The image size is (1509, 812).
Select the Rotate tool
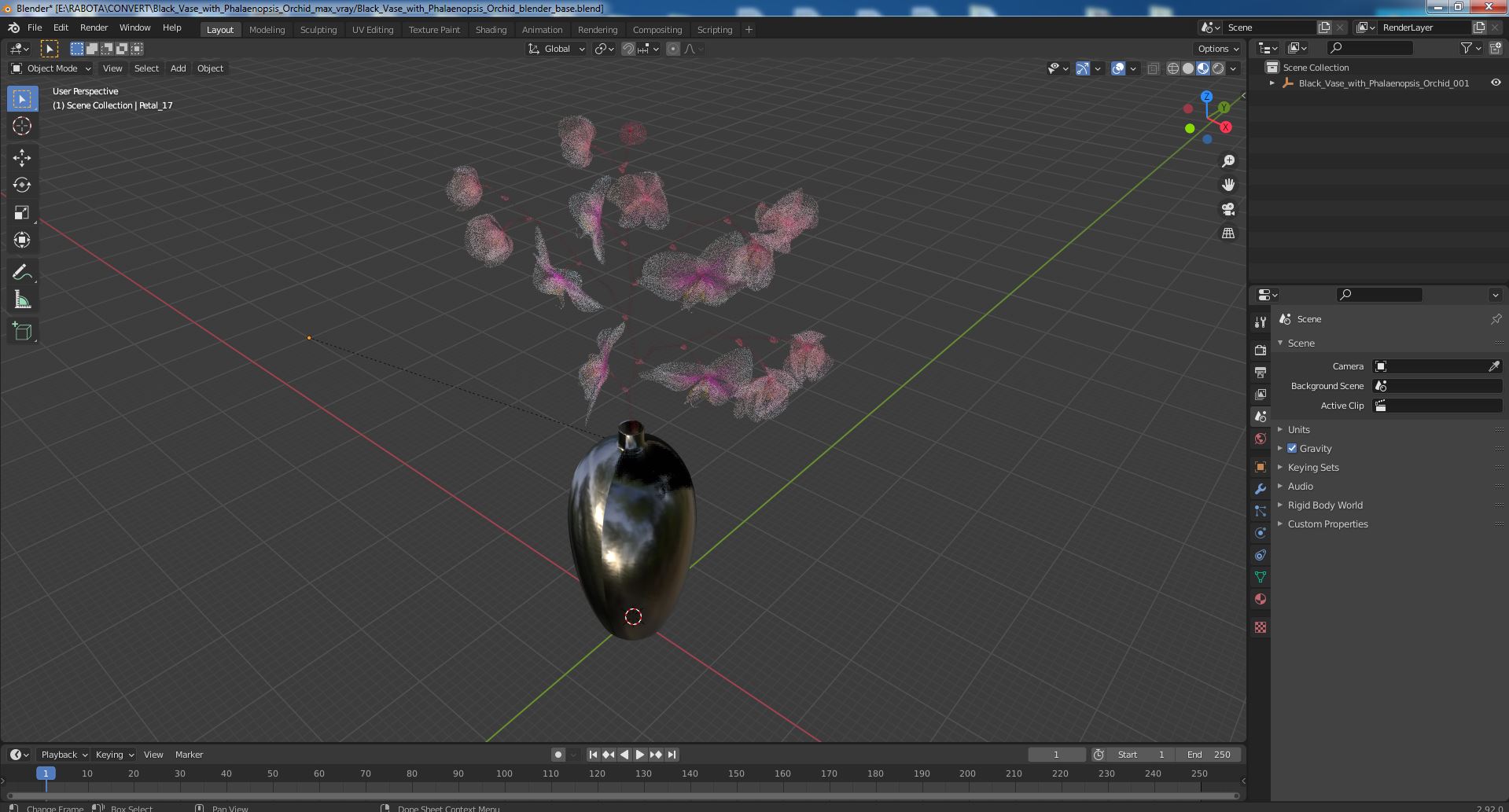pos(22,186)
